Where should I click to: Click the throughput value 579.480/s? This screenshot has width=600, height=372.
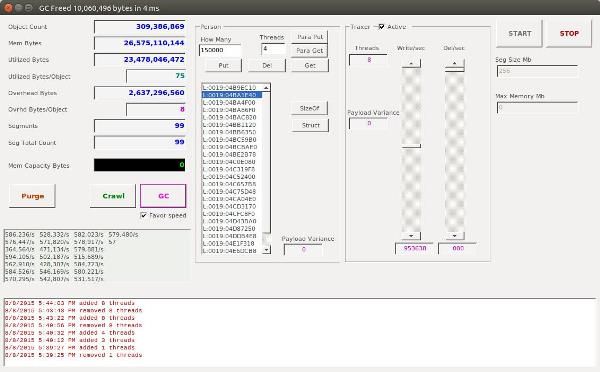click(x=123, y=234)
